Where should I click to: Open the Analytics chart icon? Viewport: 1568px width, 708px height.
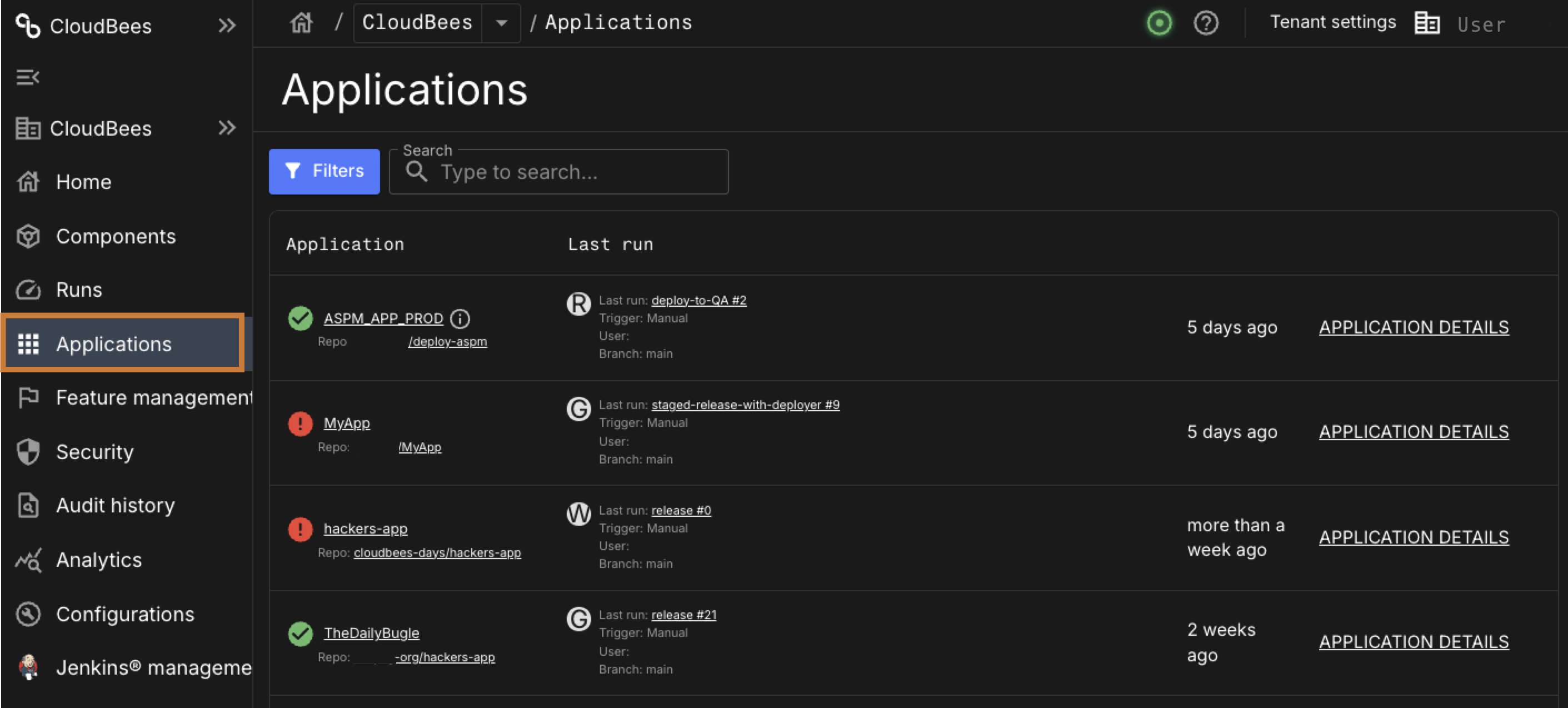pyautogui.click(x=28, y=560)
